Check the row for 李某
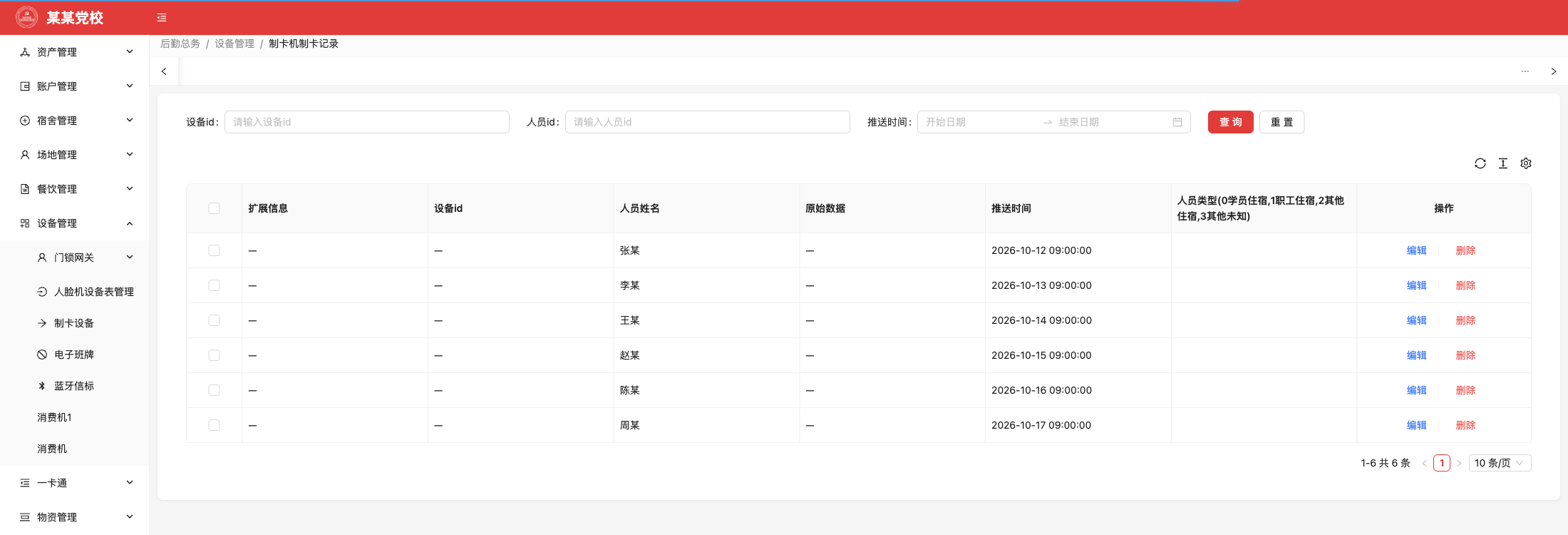Viewport: 1568px width, 535px height. point(214,285)
